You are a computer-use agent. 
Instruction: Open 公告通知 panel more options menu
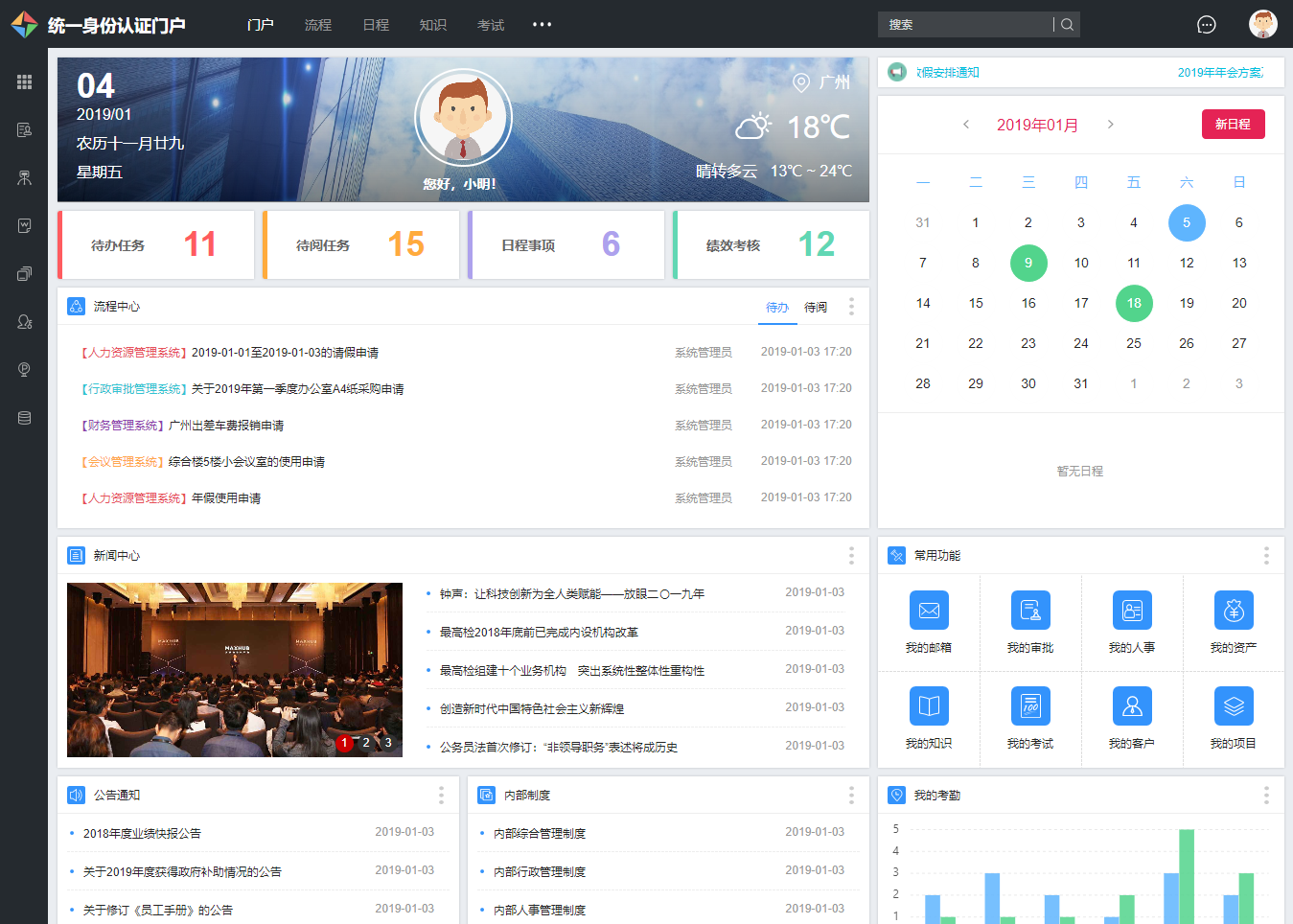pyautogui.click(x=441, y=796)
